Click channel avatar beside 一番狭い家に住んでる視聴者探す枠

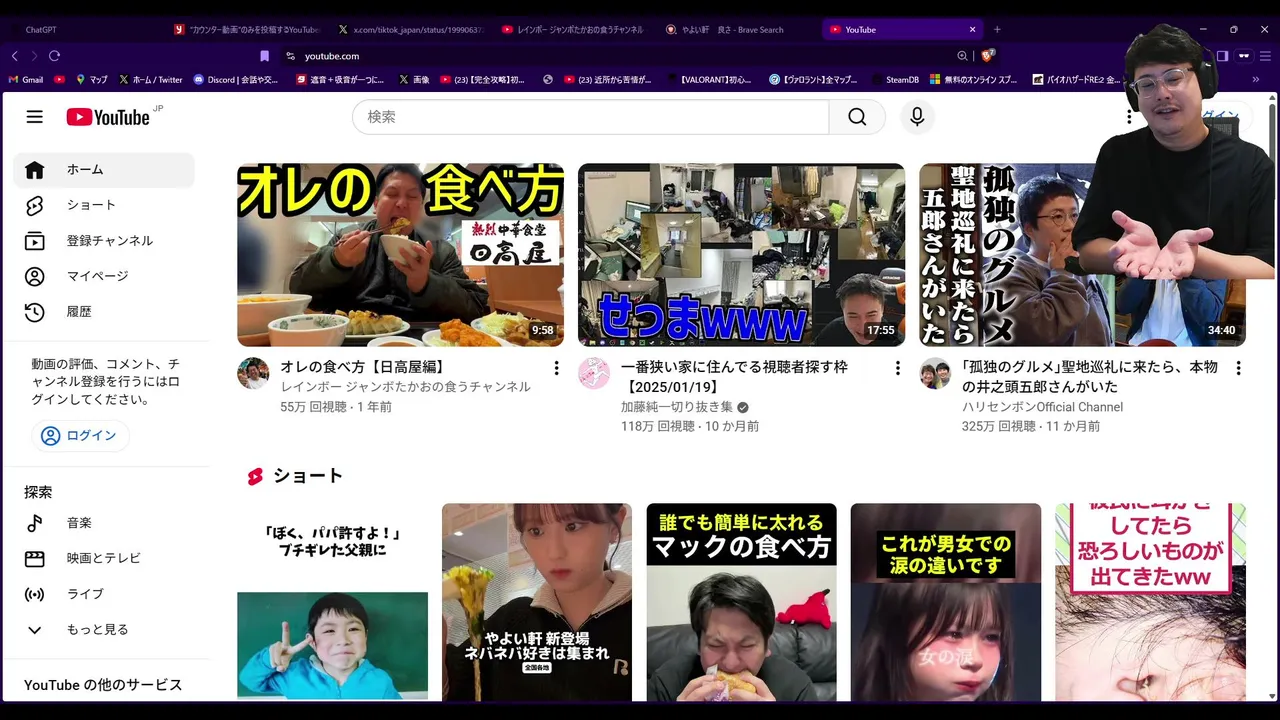[x=594, y=373]
